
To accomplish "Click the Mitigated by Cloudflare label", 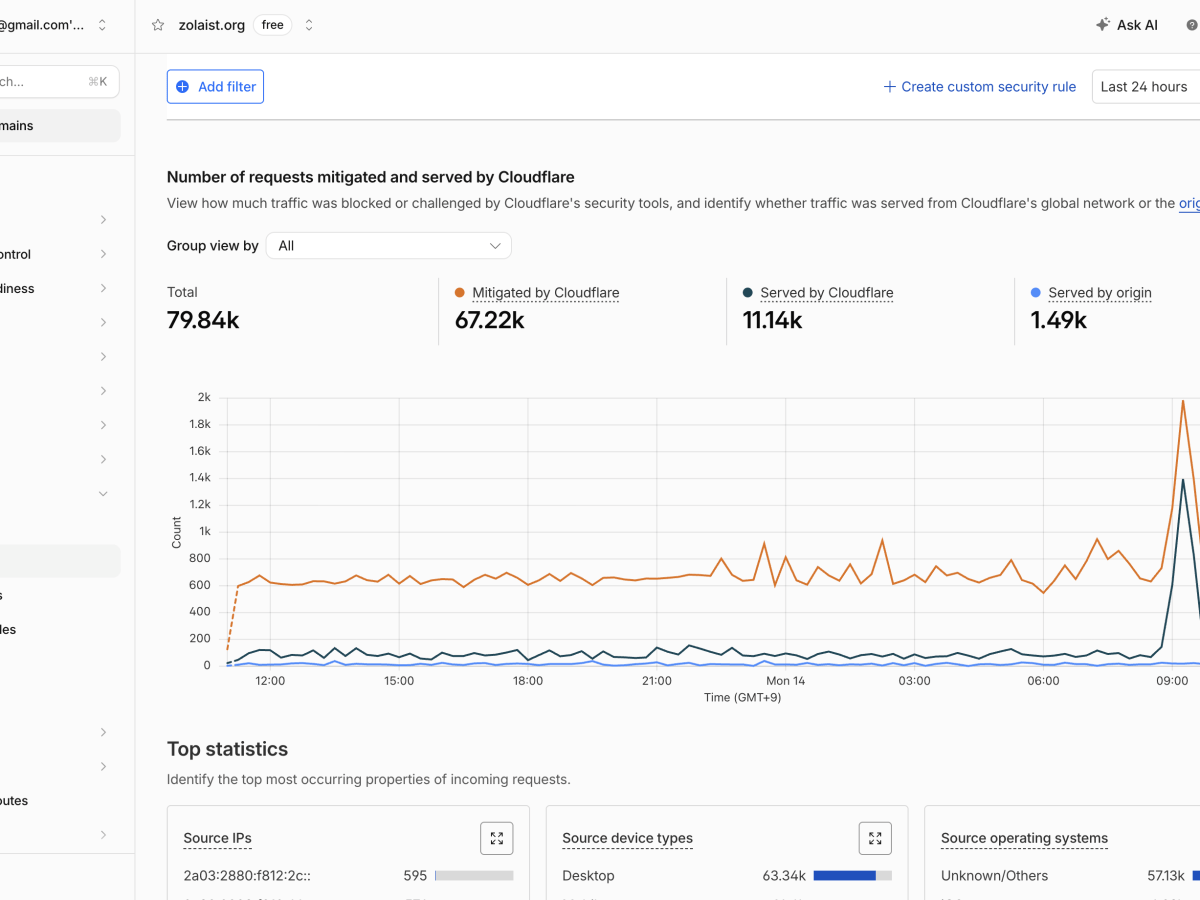I will pyautogui.click(x=546, y=293).
